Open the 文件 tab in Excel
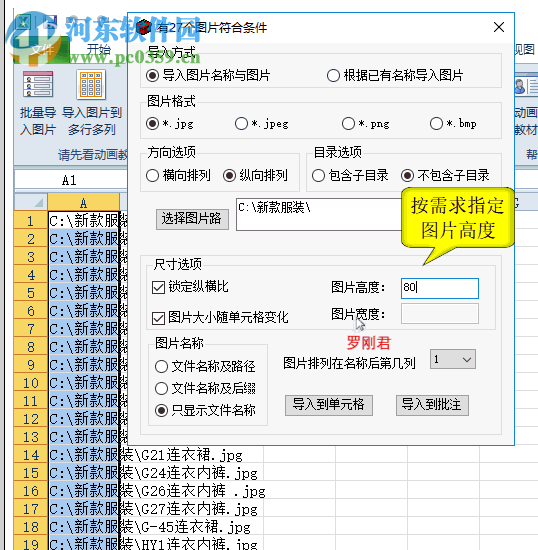538x550 pixels. [x=42, y=50]
